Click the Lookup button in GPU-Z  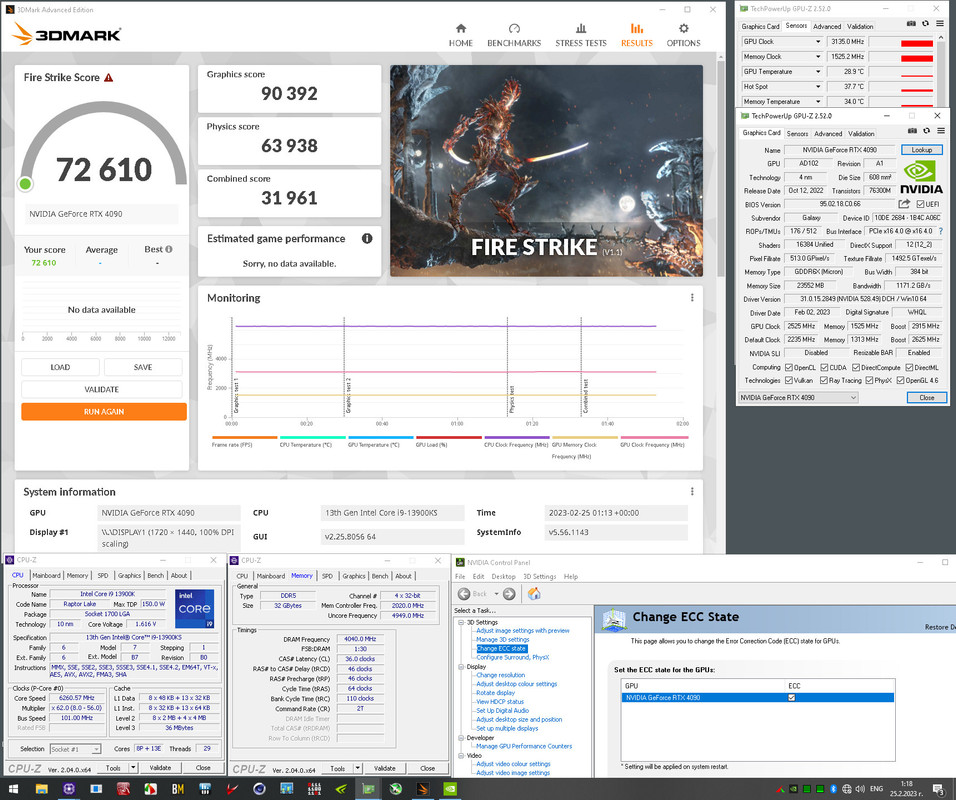click(x=921, y=149)
